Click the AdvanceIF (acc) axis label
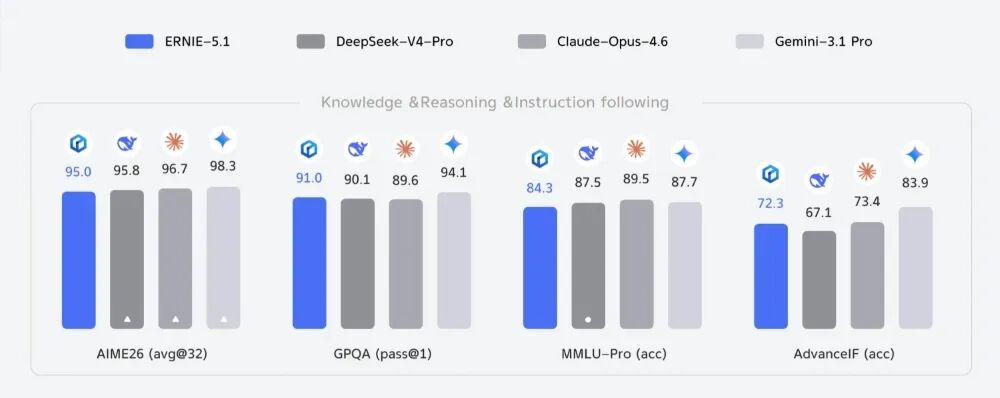The image size is (1000, 398). pos(844,354)
